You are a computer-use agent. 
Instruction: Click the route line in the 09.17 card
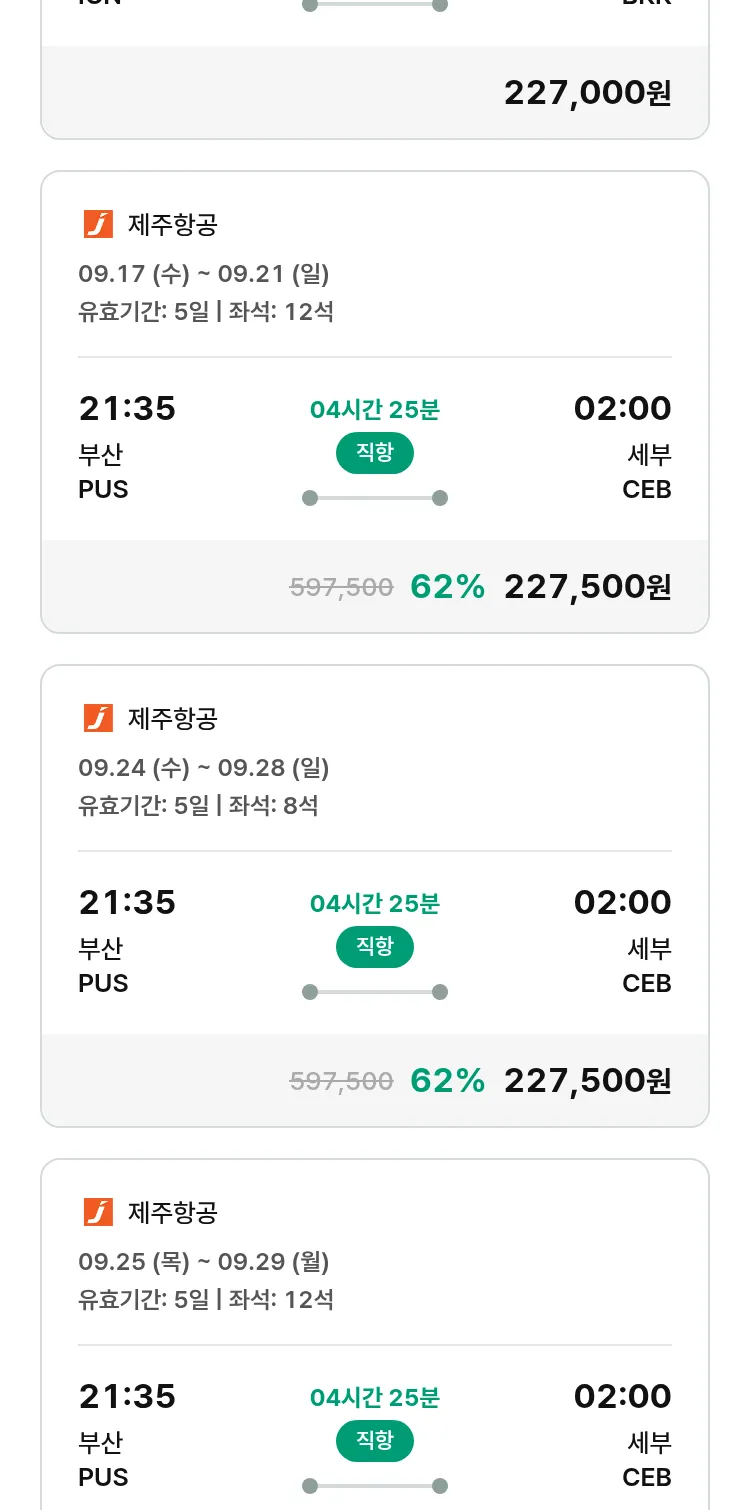(x=374, y=498)
